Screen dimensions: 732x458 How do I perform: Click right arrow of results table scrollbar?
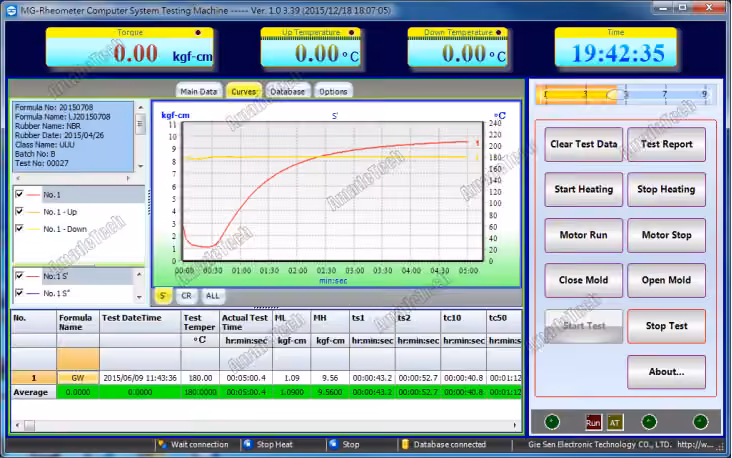coord(515,425)
